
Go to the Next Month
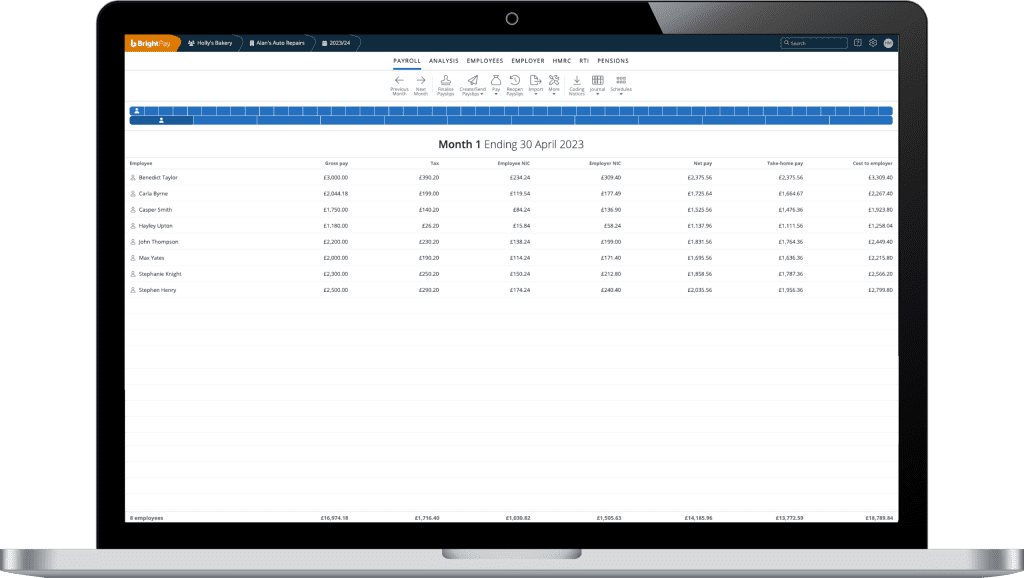click(x=421, y=86)
